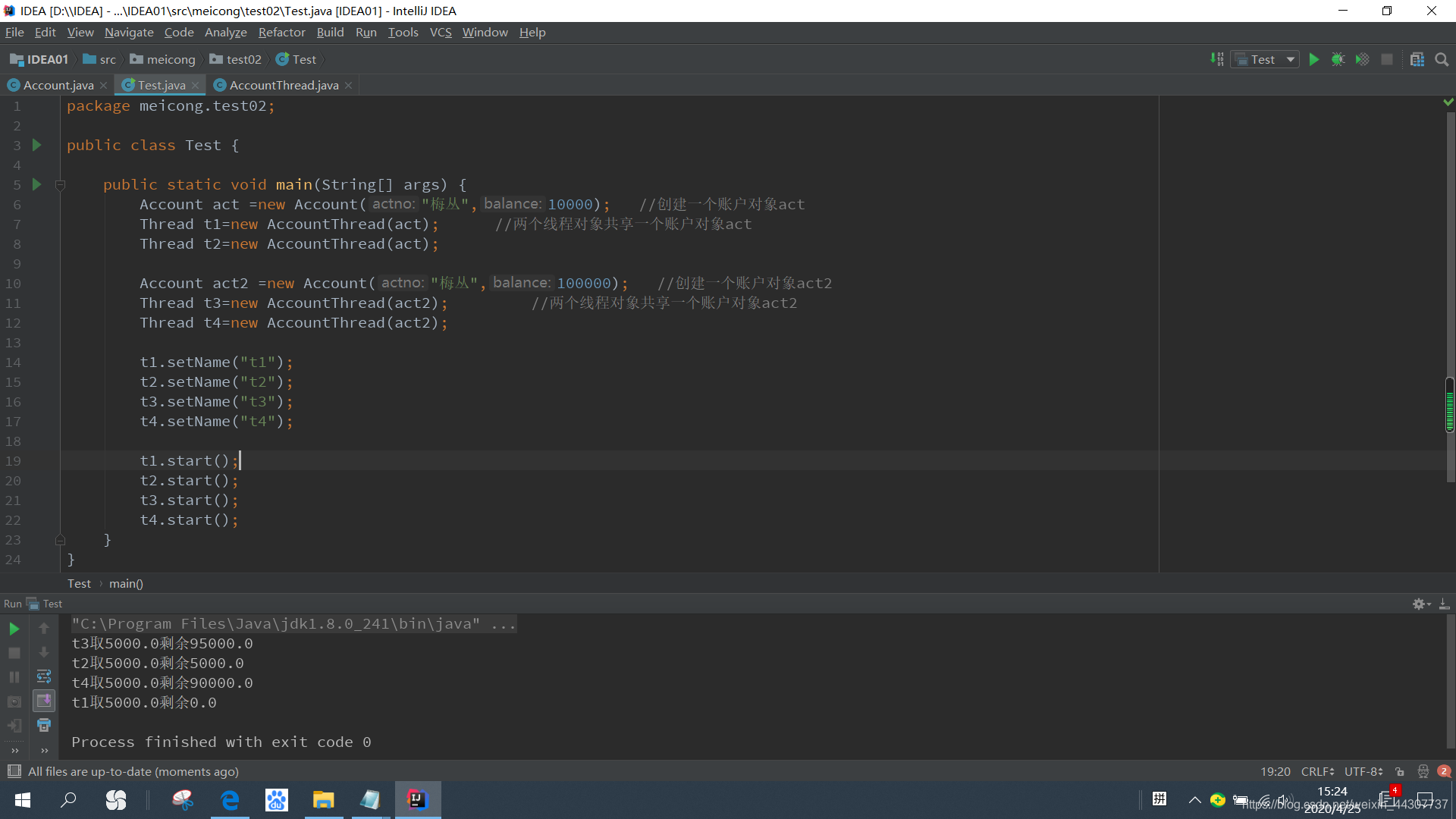Open event log notifications bubble

(x=1444, y=771)
